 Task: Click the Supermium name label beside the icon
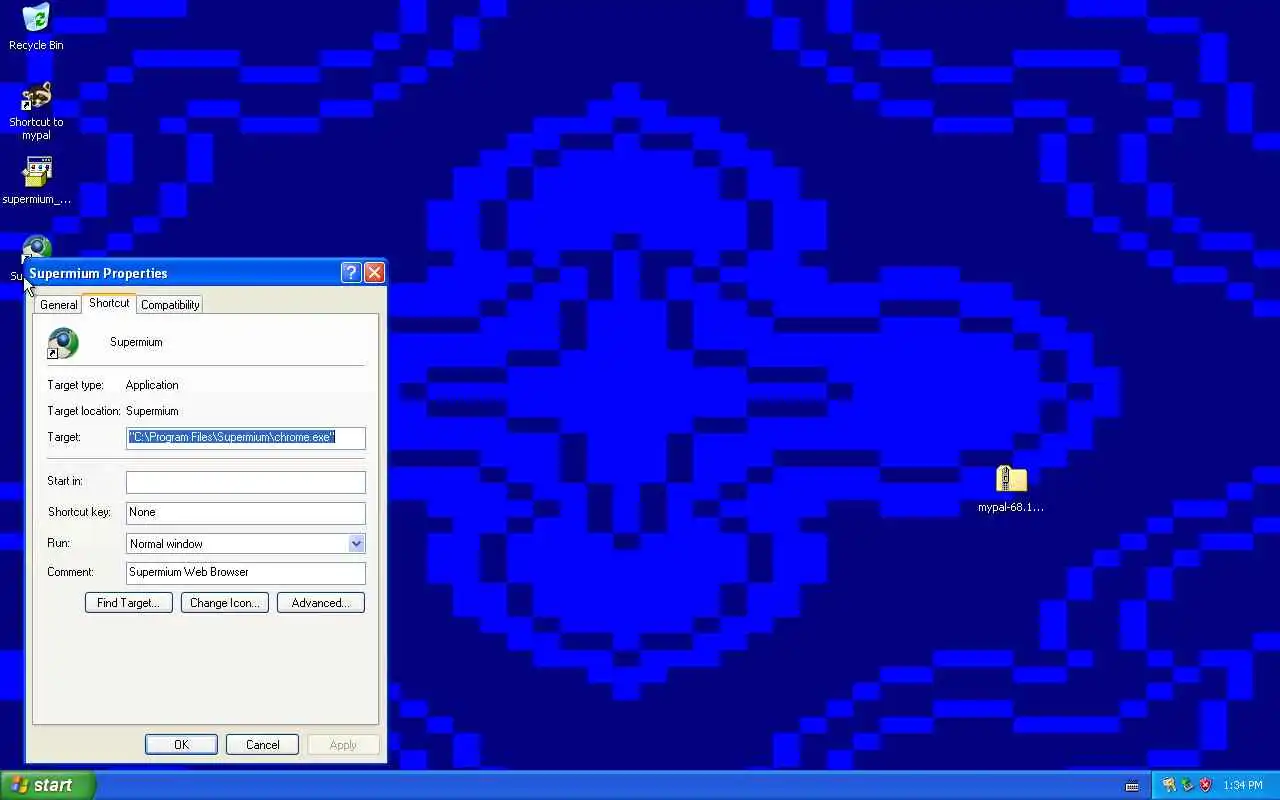click(x=136, y=342)
